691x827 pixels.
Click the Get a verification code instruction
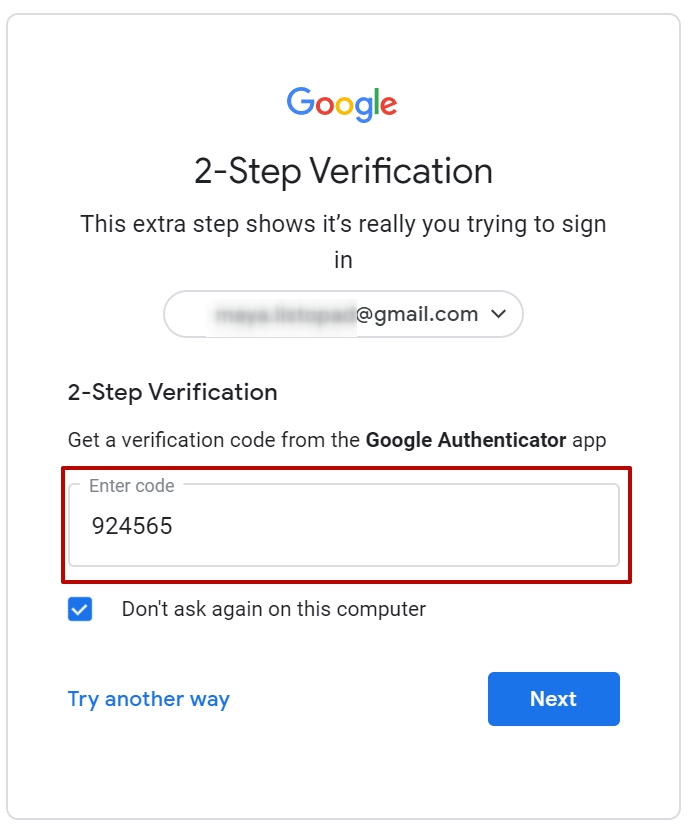(x=337, y=440)
